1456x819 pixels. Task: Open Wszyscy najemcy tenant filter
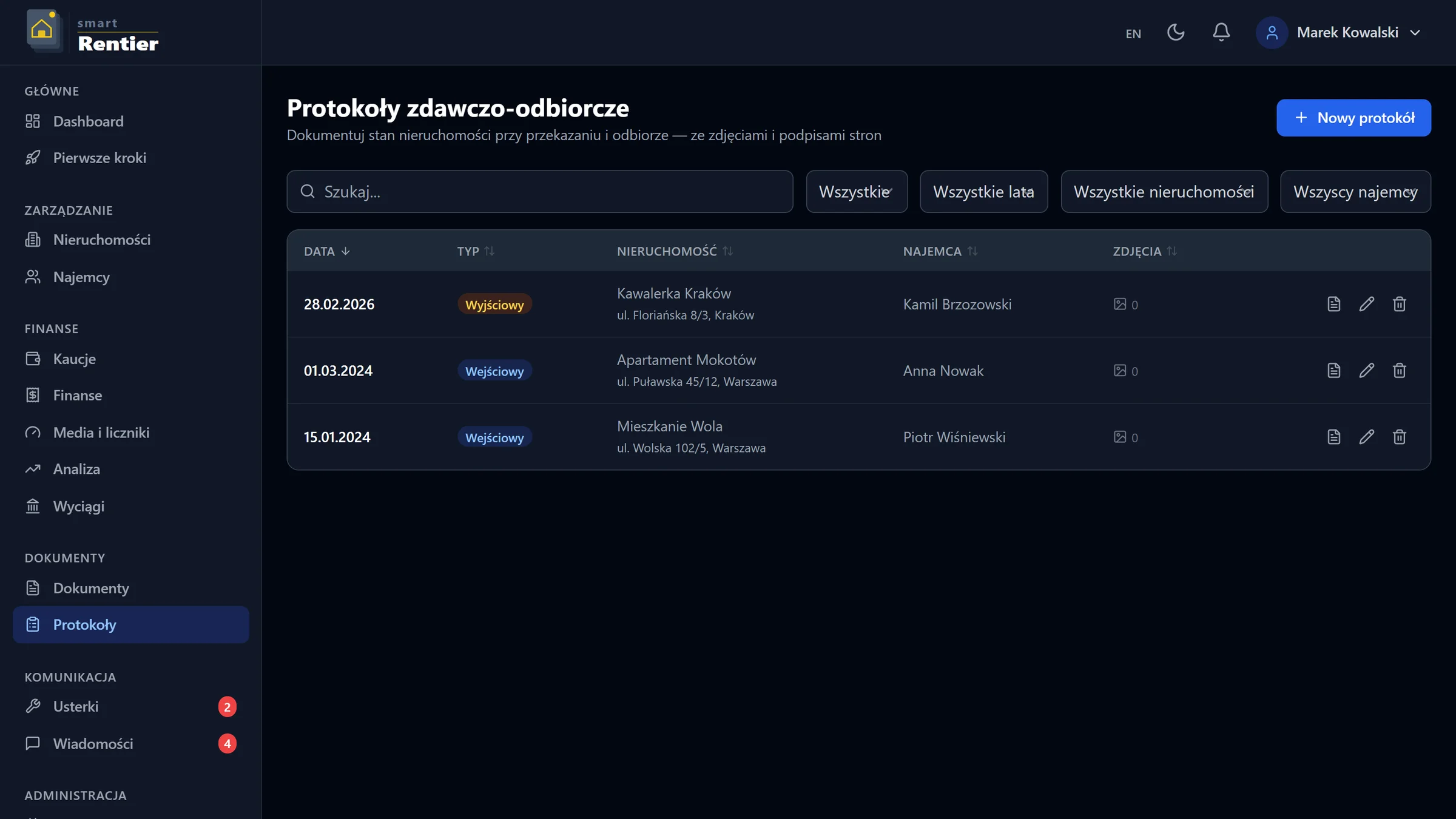(1355, 192)
